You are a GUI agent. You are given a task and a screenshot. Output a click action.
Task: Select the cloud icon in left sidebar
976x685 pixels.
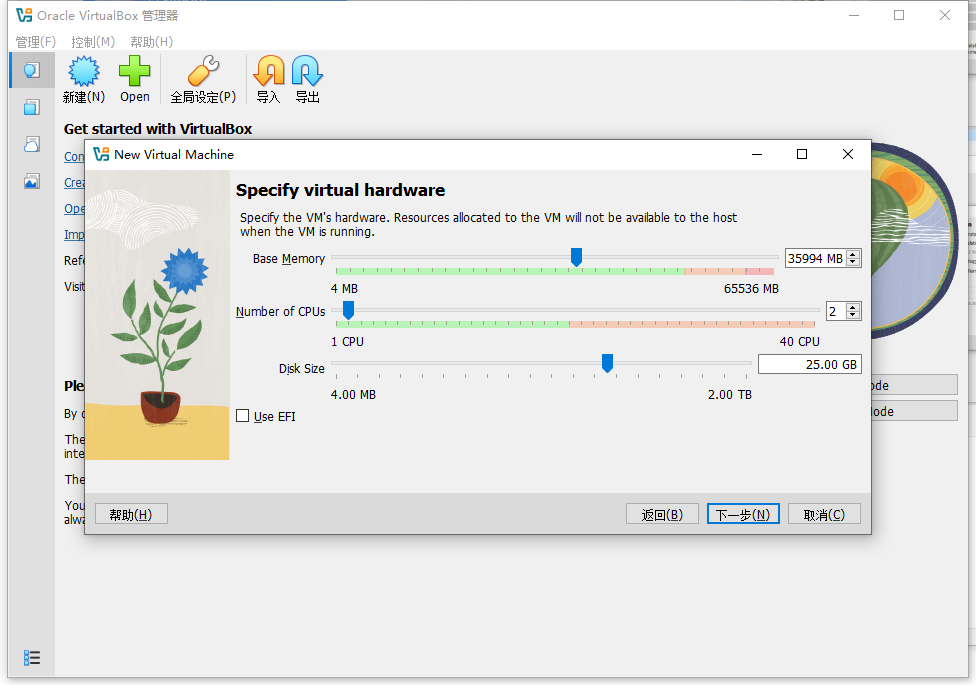pyautogui.click(x=32, y=144)
